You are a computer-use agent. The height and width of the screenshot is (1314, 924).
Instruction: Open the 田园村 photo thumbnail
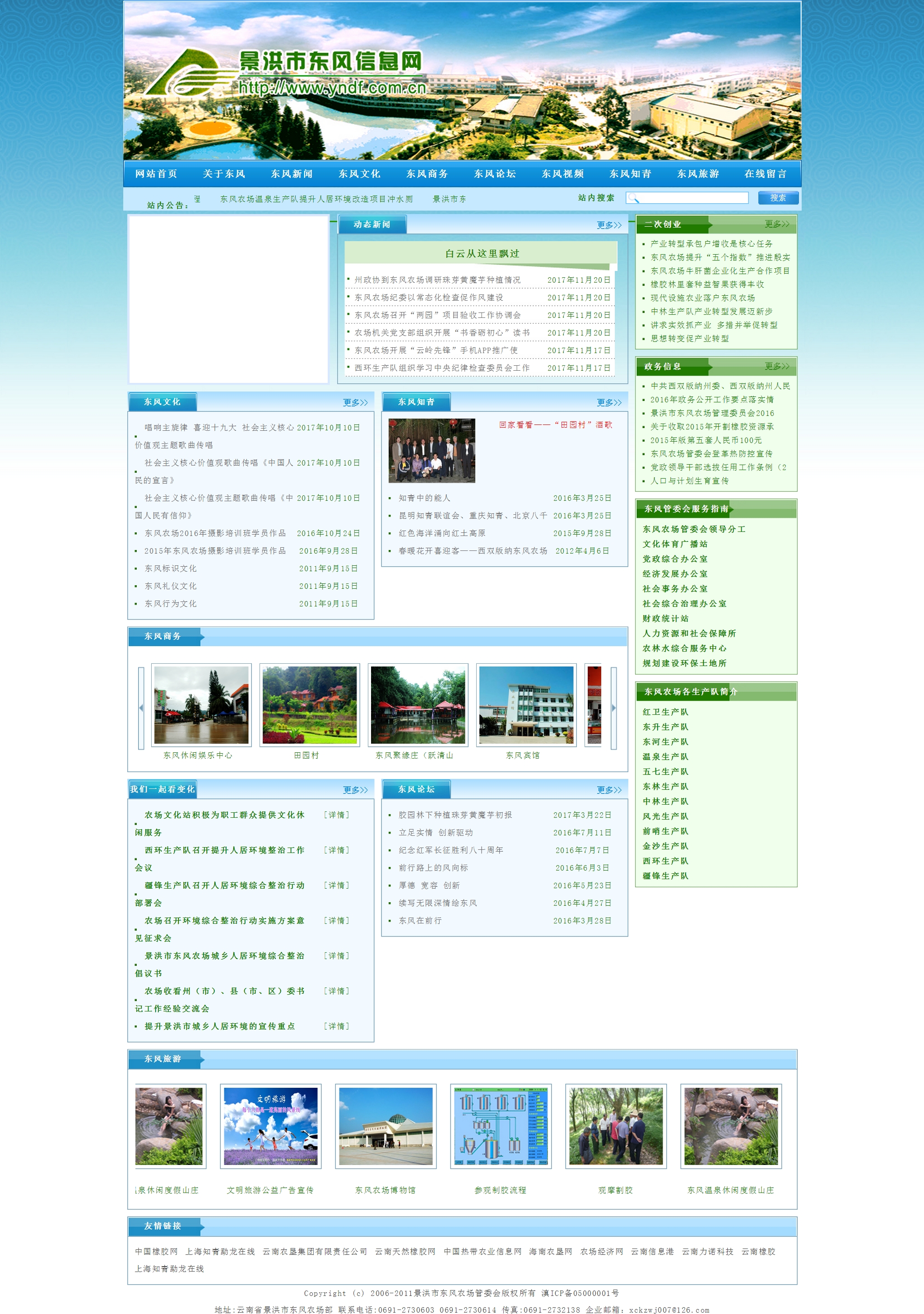310,704
